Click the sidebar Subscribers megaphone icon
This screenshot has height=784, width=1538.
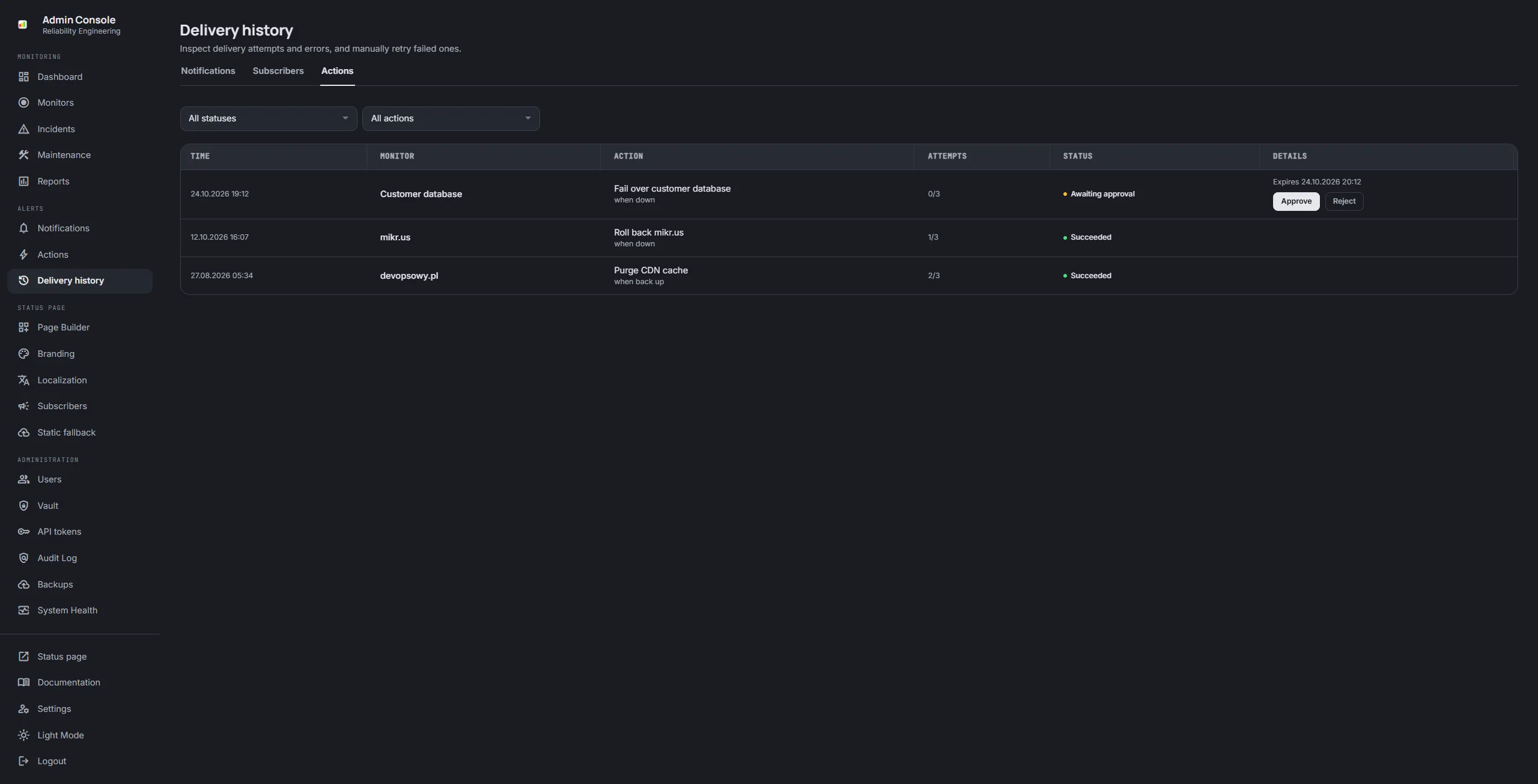pyautogui.click(x=23, y=406)
